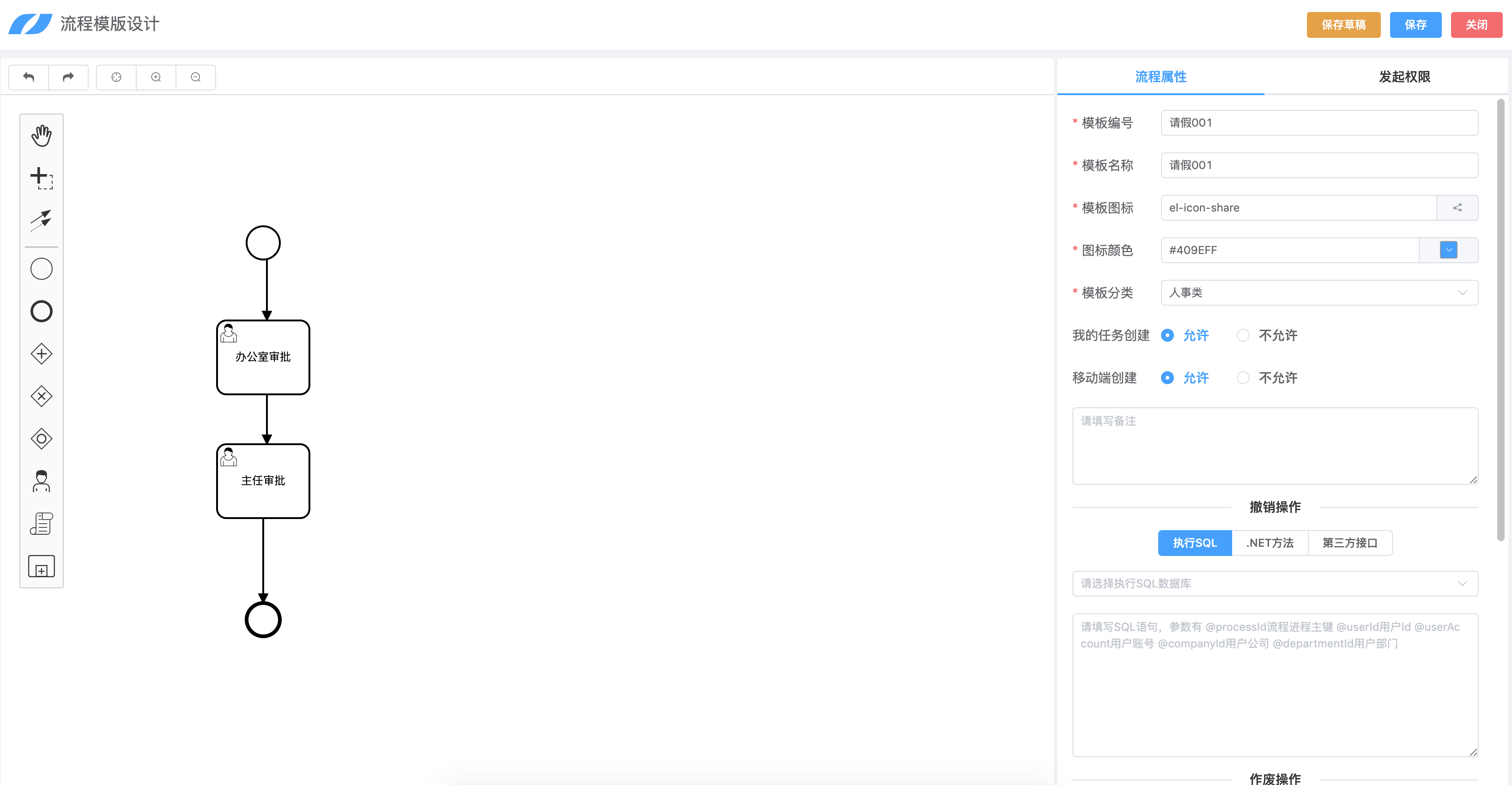The height and width of the screenshot is (785, 1512).
Task: Click the properties panel vertical scrollbar
Action: [x=1500, y=320]
